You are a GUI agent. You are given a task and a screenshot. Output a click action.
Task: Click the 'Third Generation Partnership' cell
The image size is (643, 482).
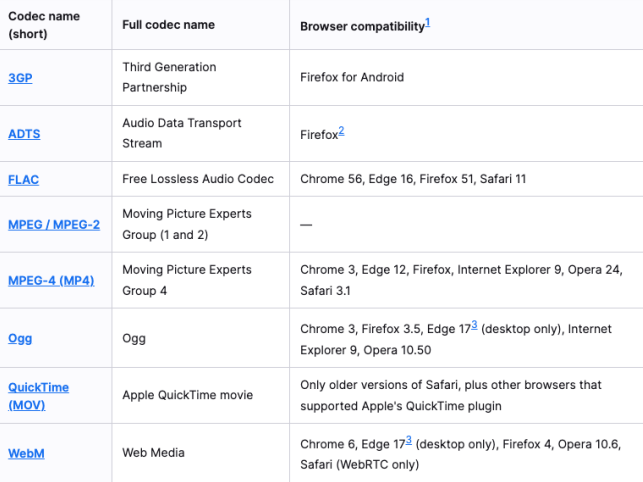pos(169,77)
